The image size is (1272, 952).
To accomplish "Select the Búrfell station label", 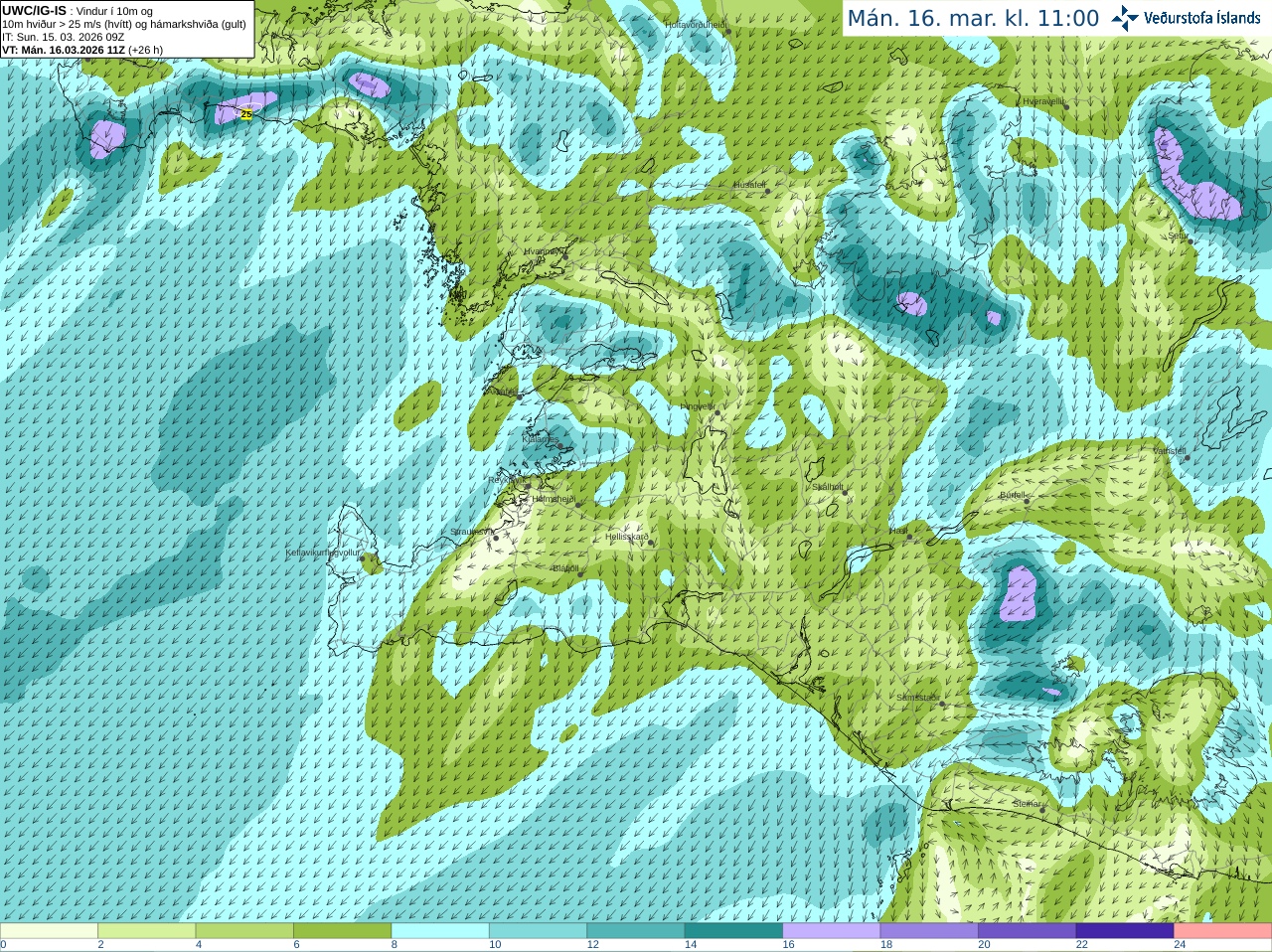I will point(1013,494).
